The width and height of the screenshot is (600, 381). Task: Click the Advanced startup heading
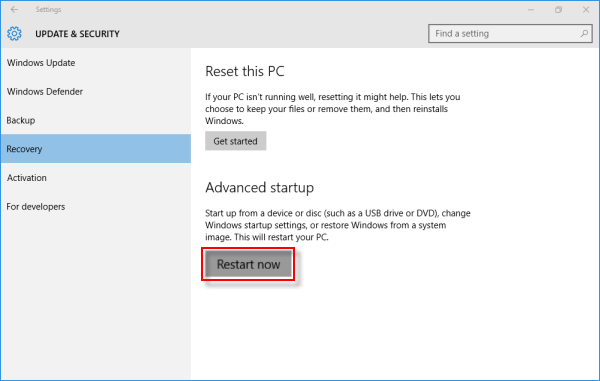pos(259,188)
